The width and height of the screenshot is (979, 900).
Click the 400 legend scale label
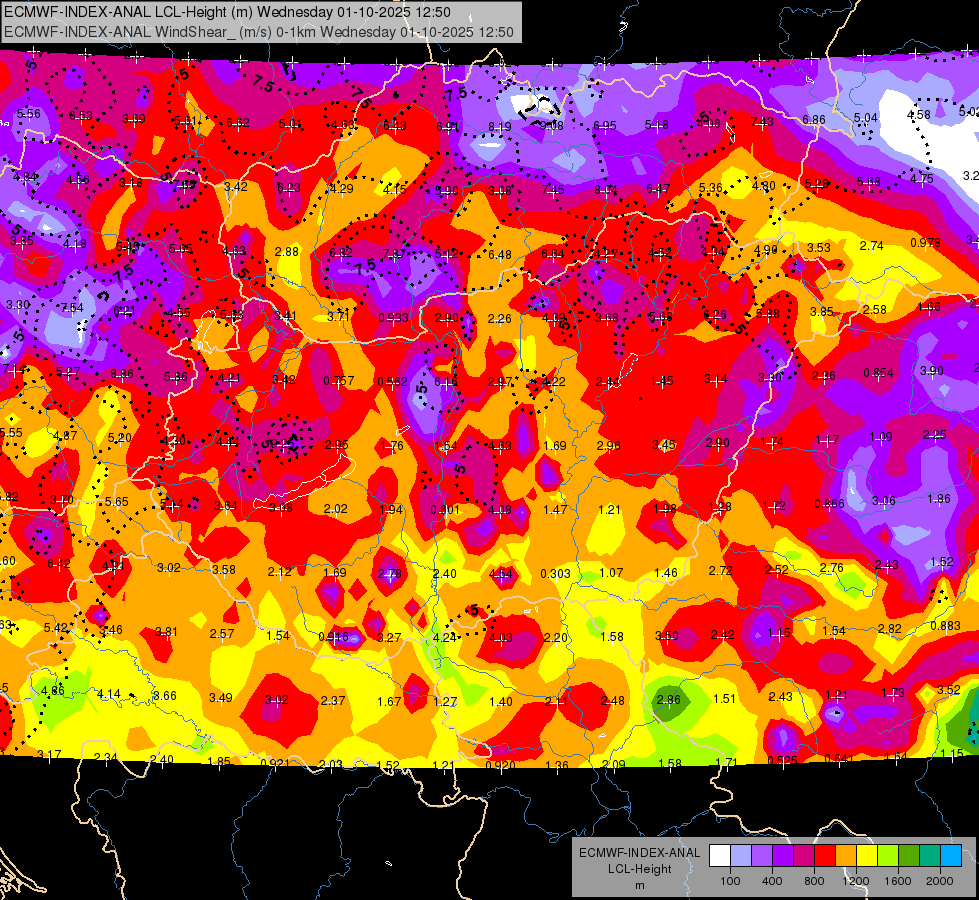point(772,881)
